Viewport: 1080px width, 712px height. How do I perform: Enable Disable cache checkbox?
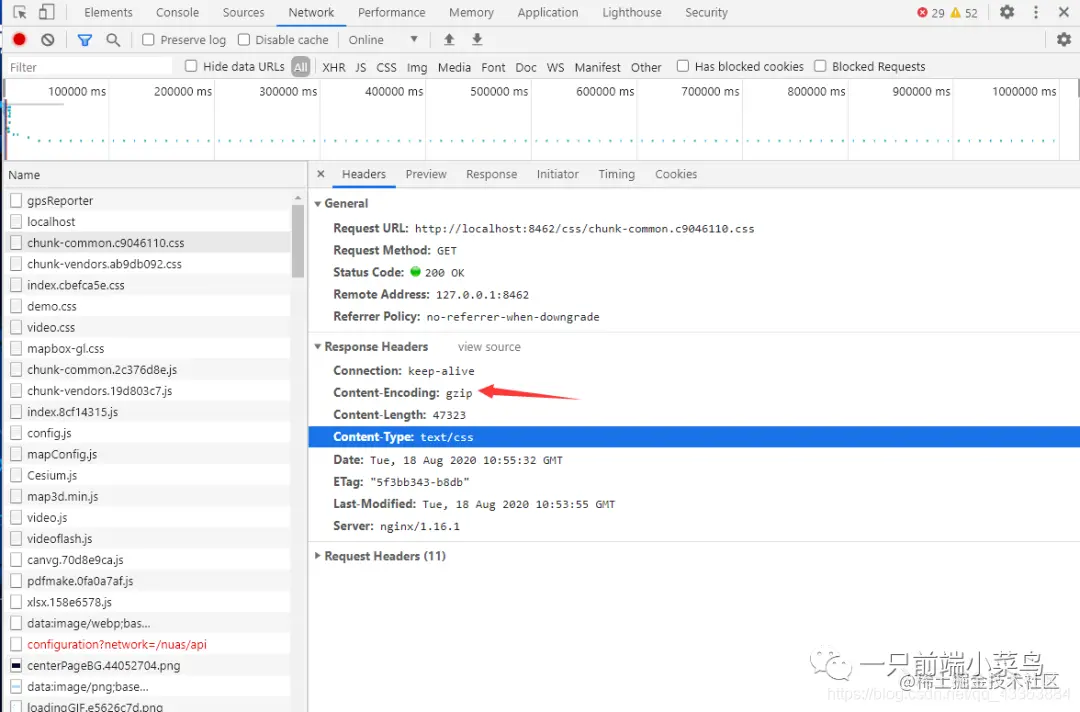[x=244, y=40]
